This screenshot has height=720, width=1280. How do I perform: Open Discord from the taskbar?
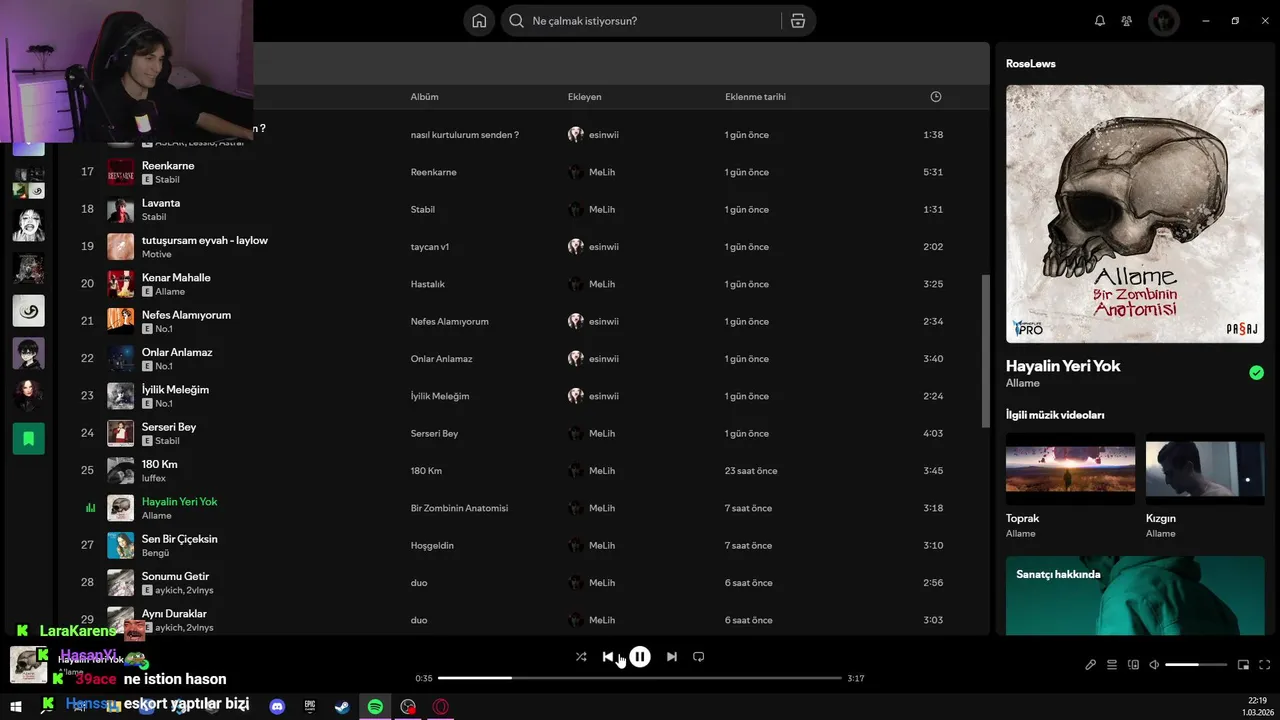pyautogui.click(x=277, y=707)
